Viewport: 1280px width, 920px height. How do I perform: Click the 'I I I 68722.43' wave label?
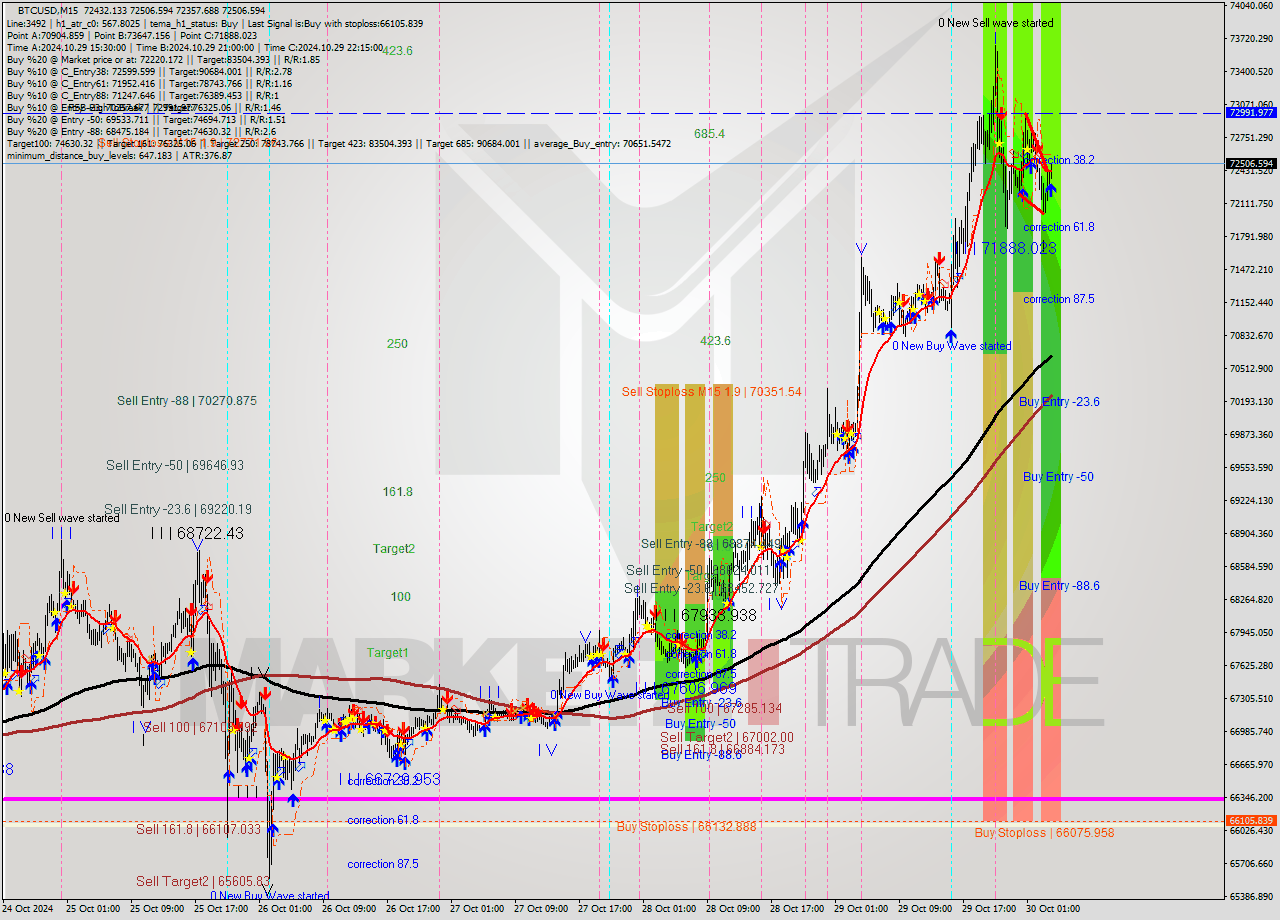(196, 534)
